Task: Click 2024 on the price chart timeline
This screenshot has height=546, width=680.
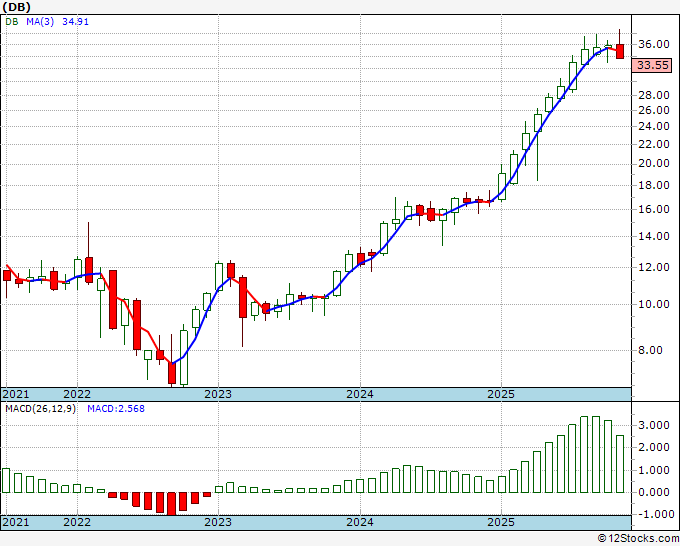Action: (x=360, y=394)
